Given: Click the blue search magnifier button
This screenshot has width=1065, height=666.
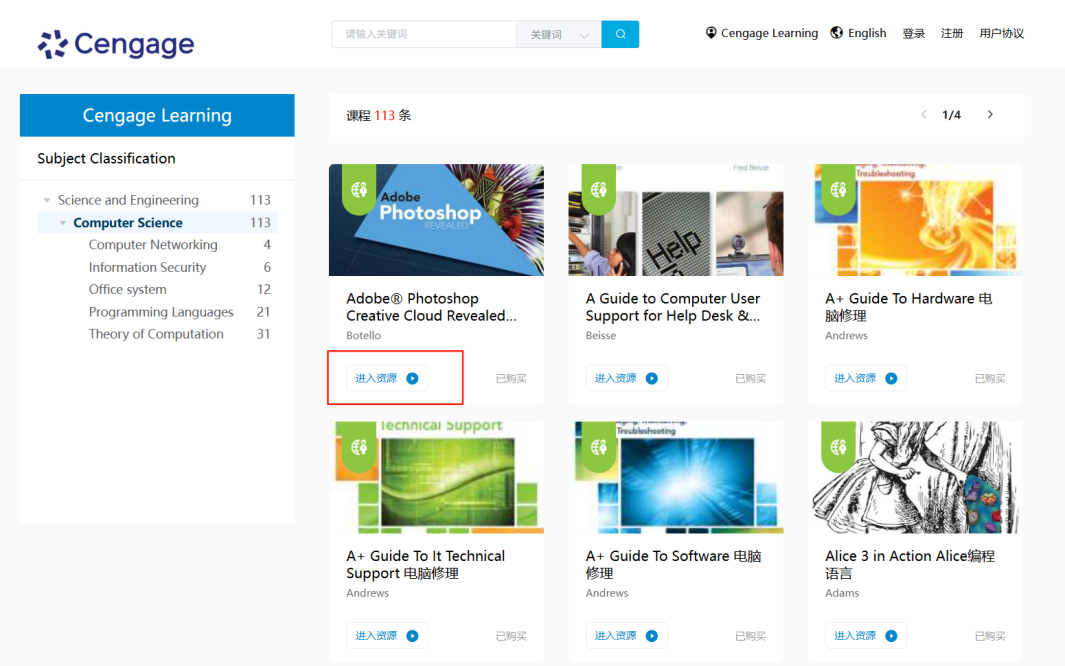Looking at the screenshot, I should (x=620, y=34).
